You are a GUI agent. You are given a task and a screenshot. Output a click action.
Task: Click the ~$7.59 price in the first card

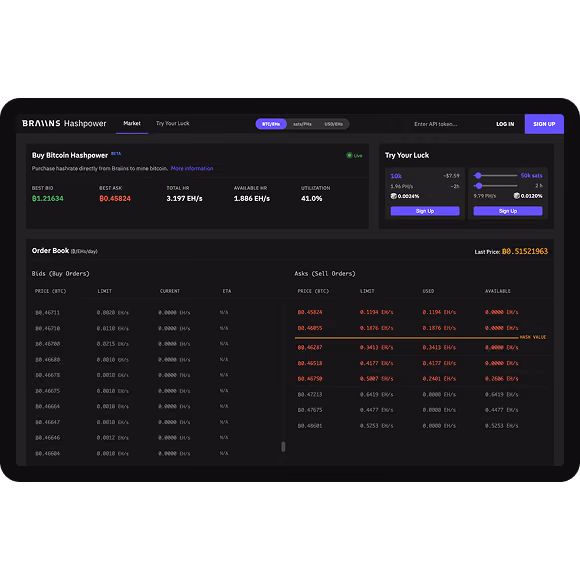pyautogui.click(x=451, y=176)
